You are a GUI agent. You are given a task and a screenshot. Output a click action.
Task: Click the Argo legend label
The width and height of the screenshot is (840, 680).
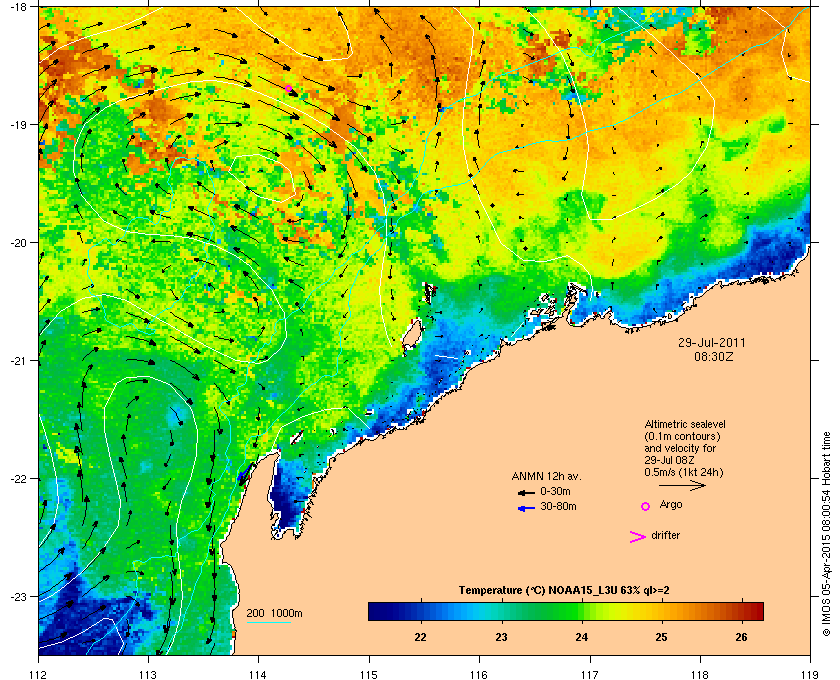pyautogui.click(x=671, y=505)
